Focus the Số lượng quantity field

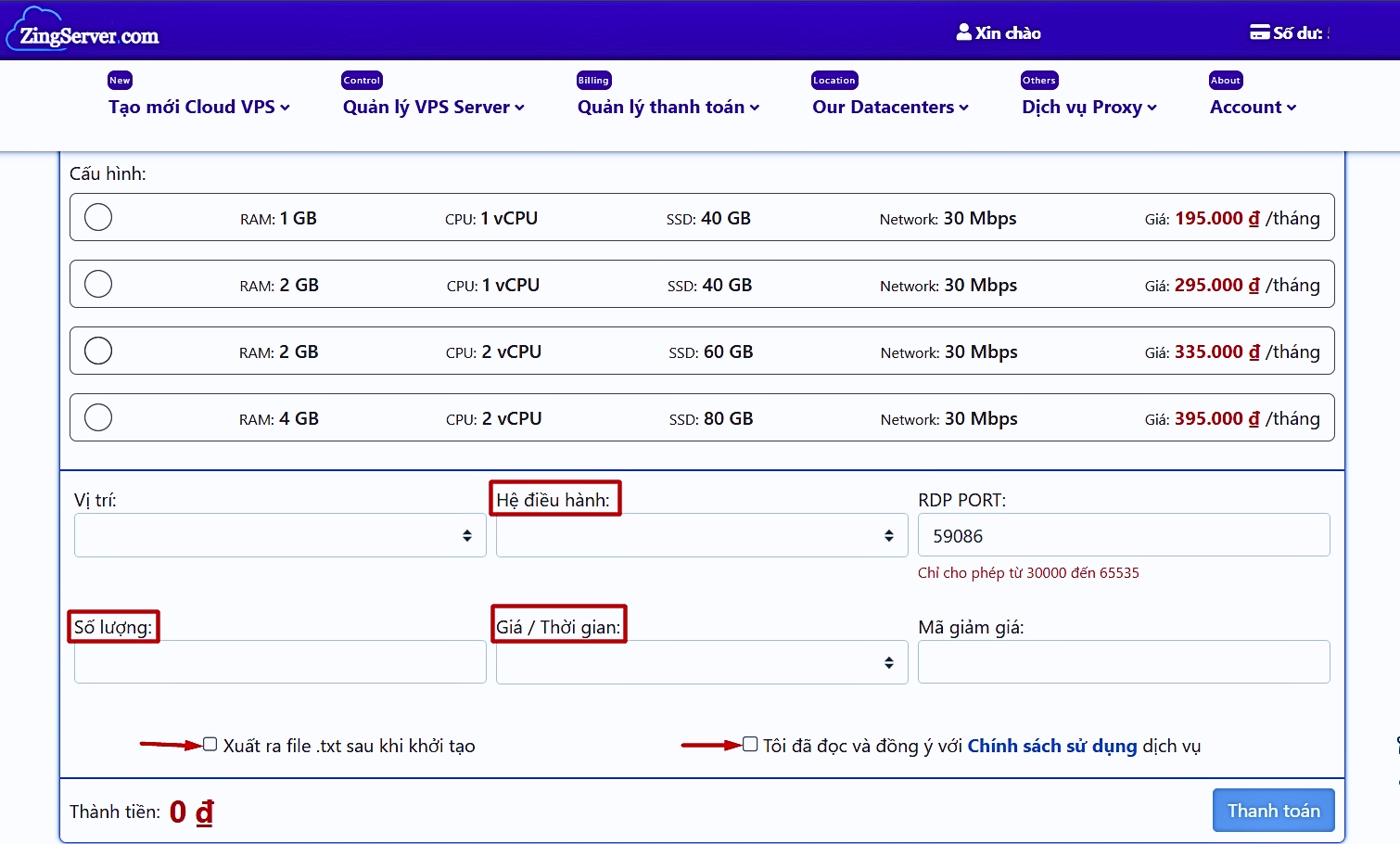tap(280, 662)
